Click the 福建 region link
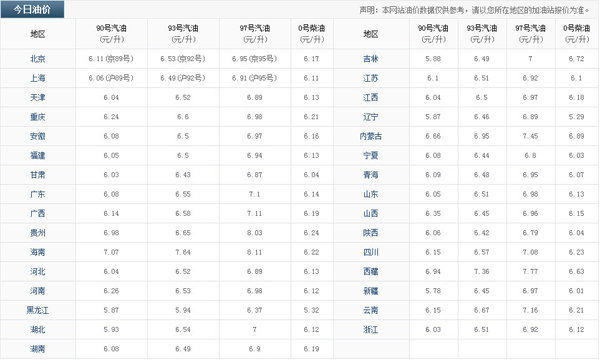 tap(38, 155)
